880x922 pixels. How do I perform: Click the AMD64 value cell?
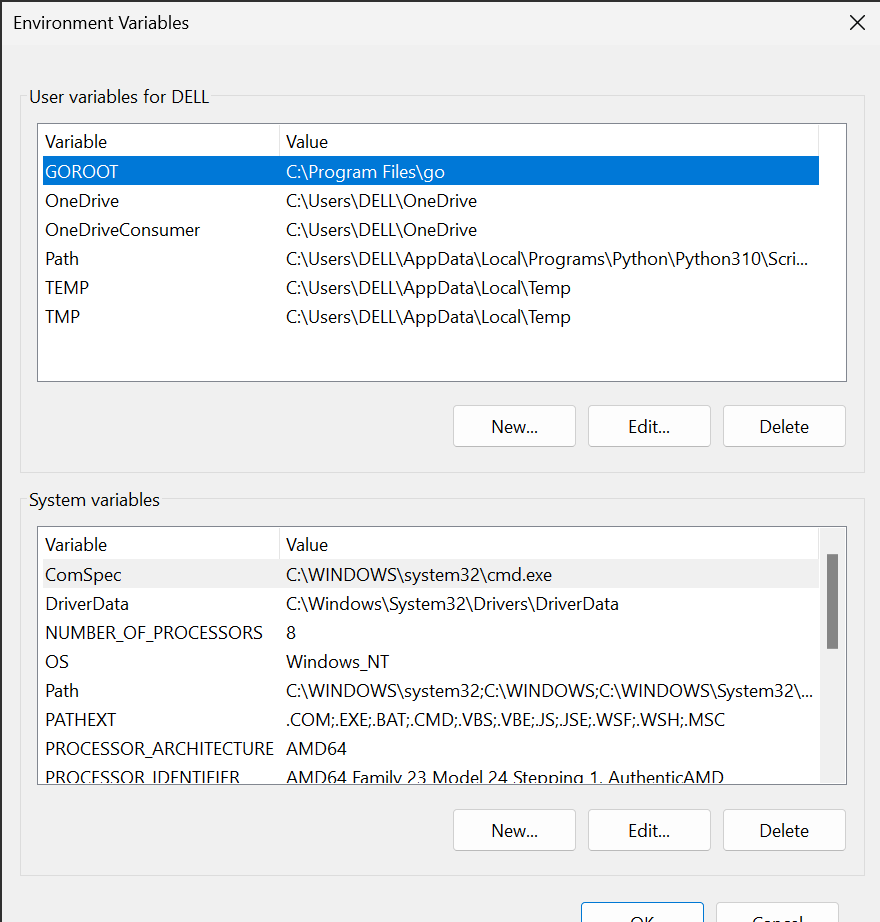316,749
